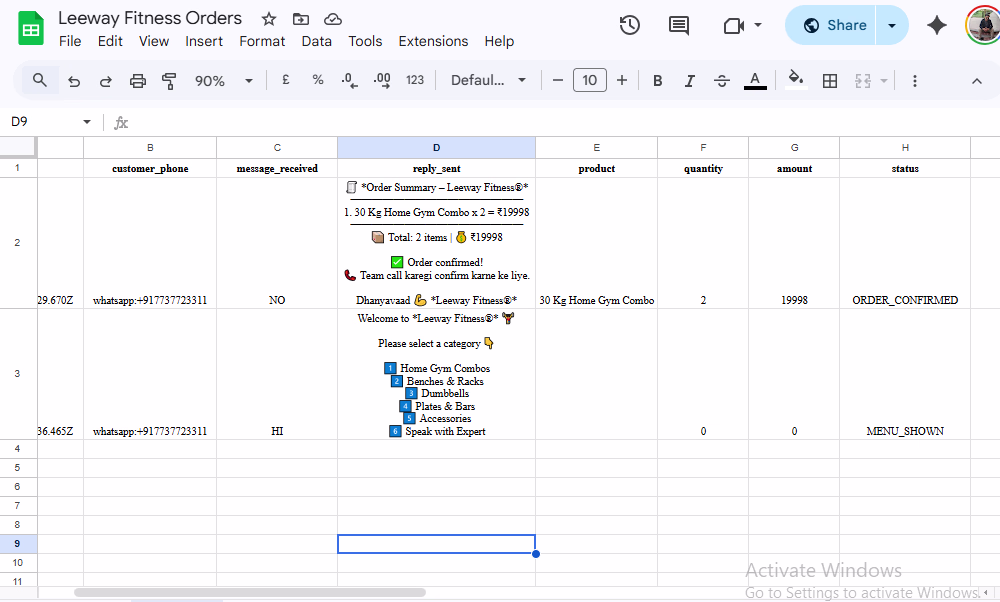The image size is (1000, 602).
Task: Increase the font size with plus
Action: pos(622,80)
